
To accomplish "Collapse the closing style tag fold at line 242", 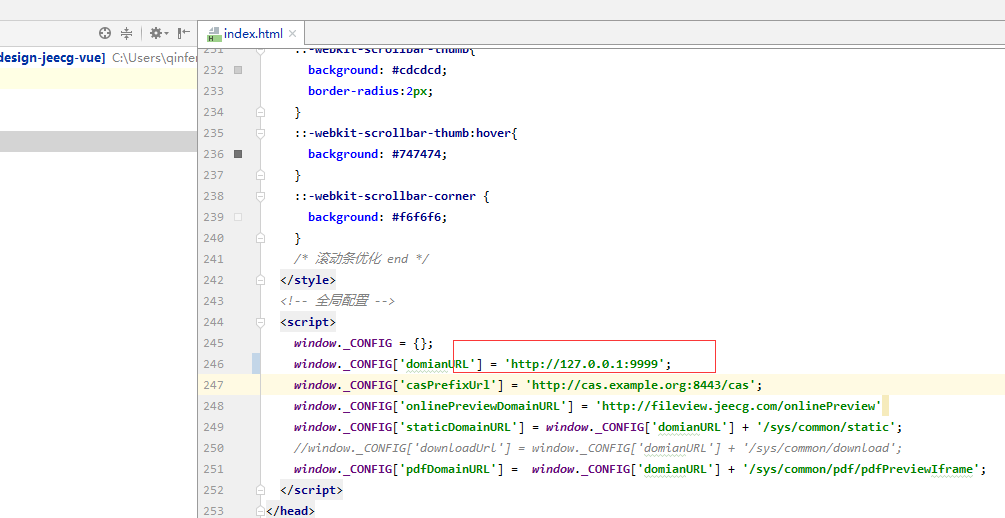I will point(260,280).
